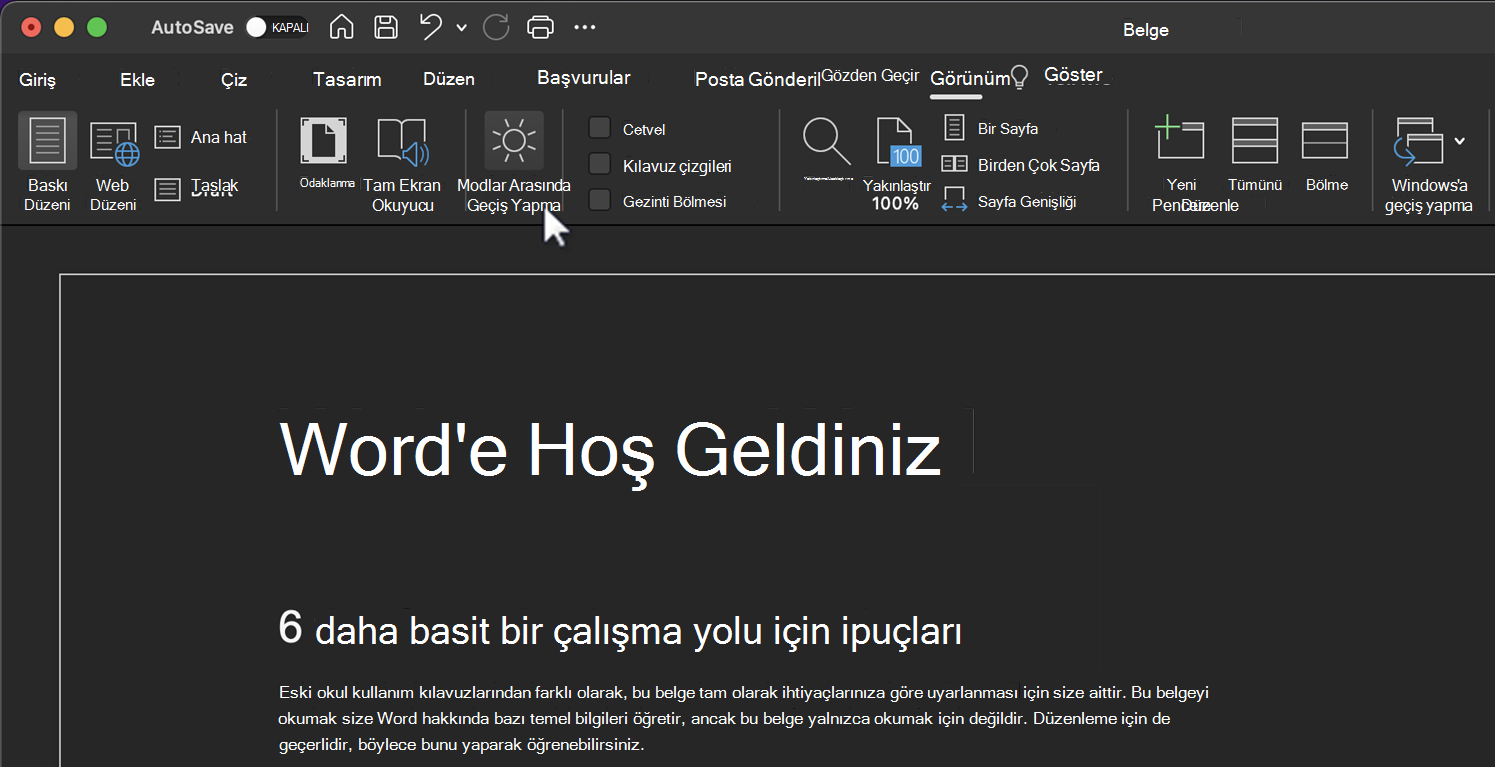Open the Undo history dropdown arrow

click(x=461, y=28)
